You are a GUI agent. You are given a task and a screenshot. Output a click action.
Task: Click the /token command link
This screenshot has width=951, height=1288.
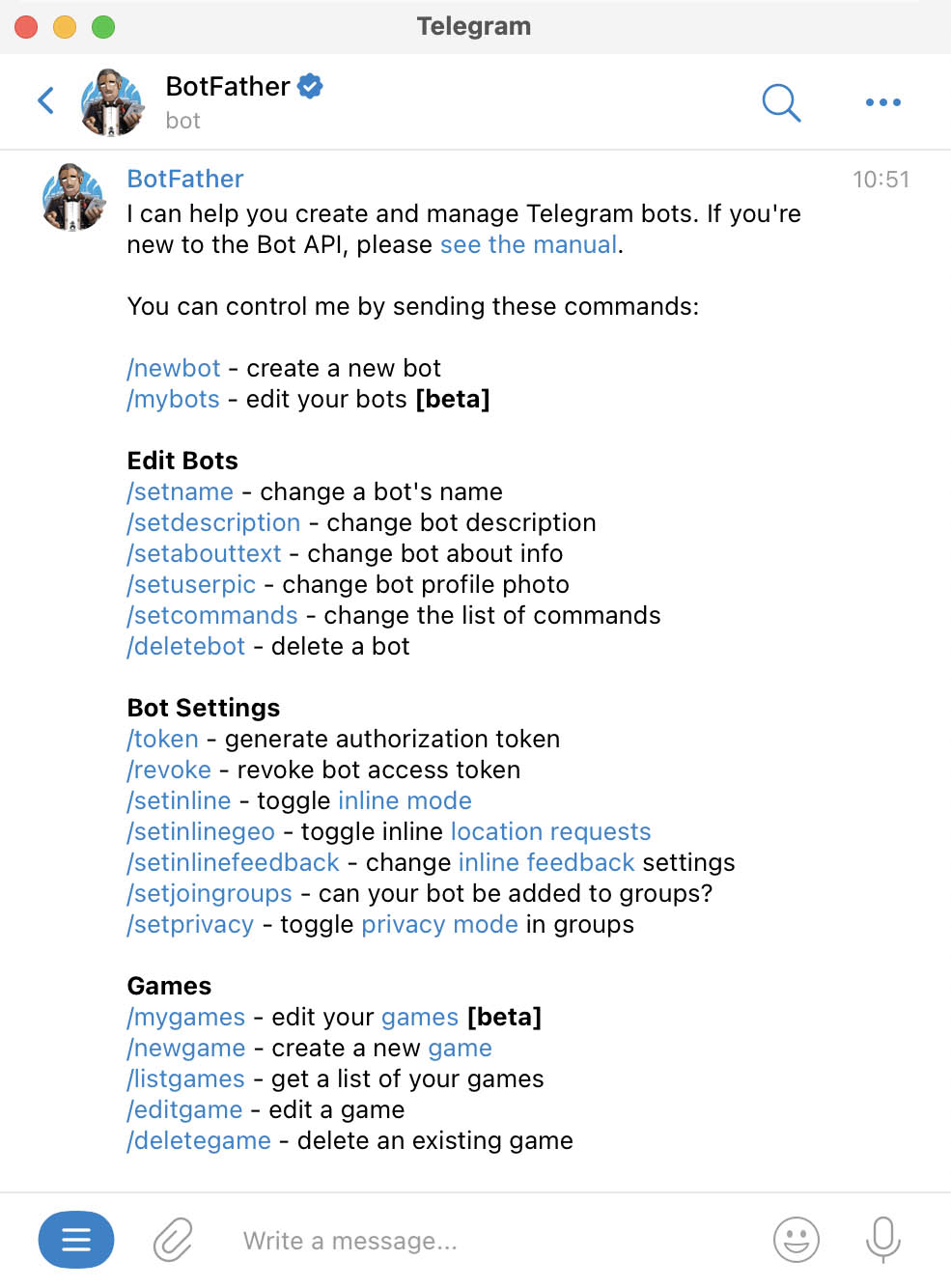coord(163,739)
